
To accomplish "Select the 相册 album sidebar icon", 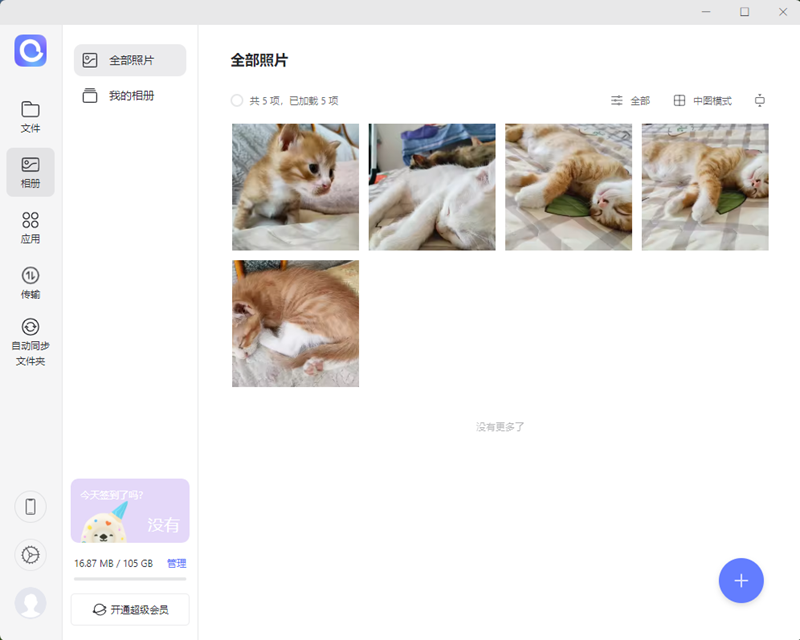I will [x=31, y=173].
